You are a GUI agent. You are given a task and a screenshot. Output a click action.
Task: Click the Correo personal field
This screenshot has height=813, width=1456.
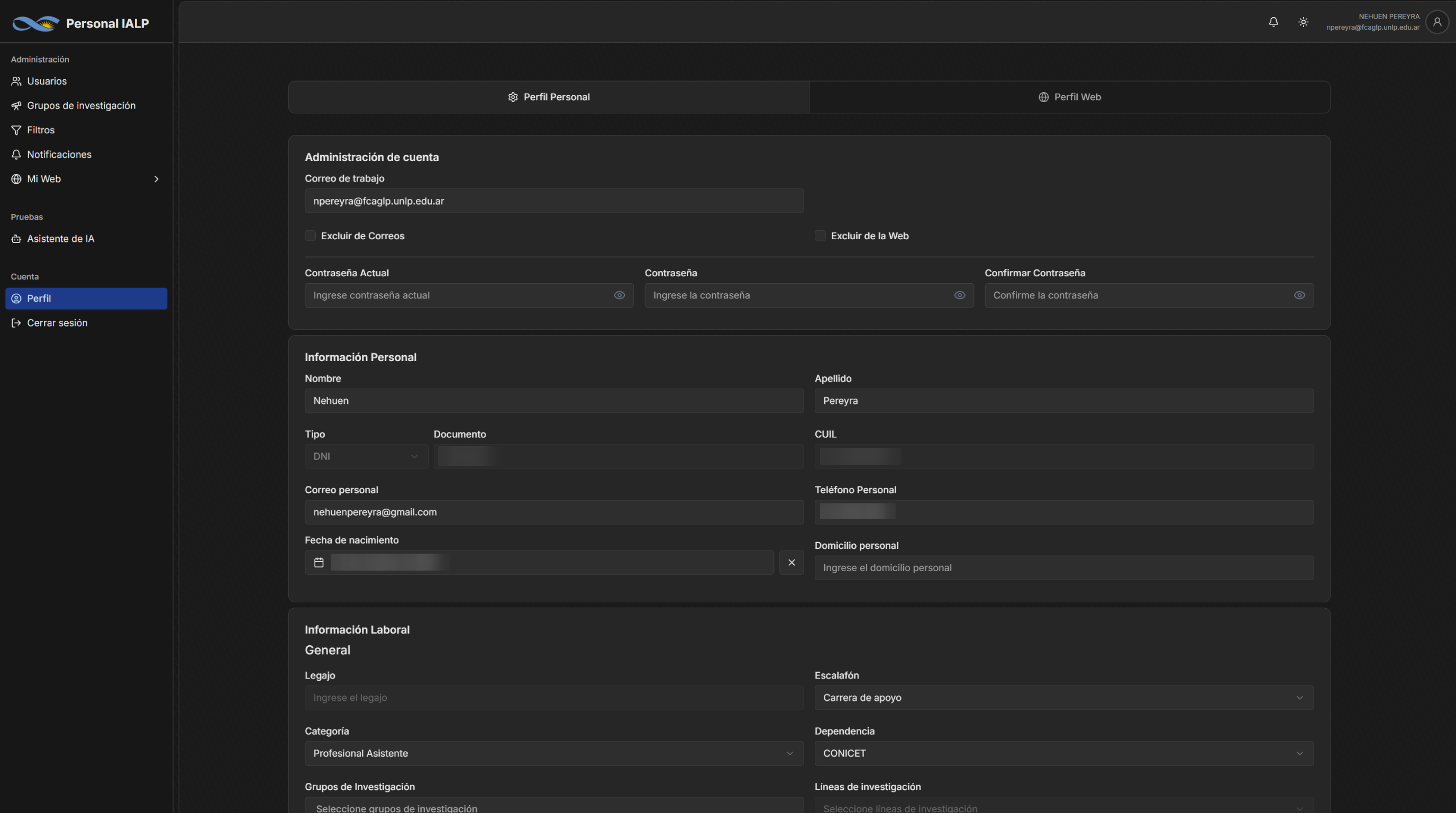tap(554, 512)
